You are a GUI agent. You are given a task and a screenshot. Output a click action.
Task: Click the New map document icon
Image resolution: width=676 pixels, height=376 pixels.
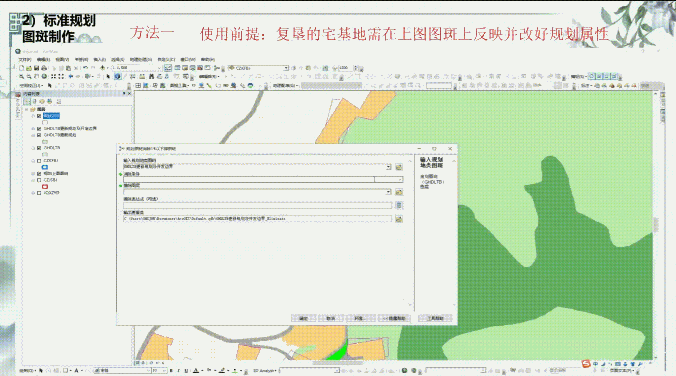[x=21, y=68]
